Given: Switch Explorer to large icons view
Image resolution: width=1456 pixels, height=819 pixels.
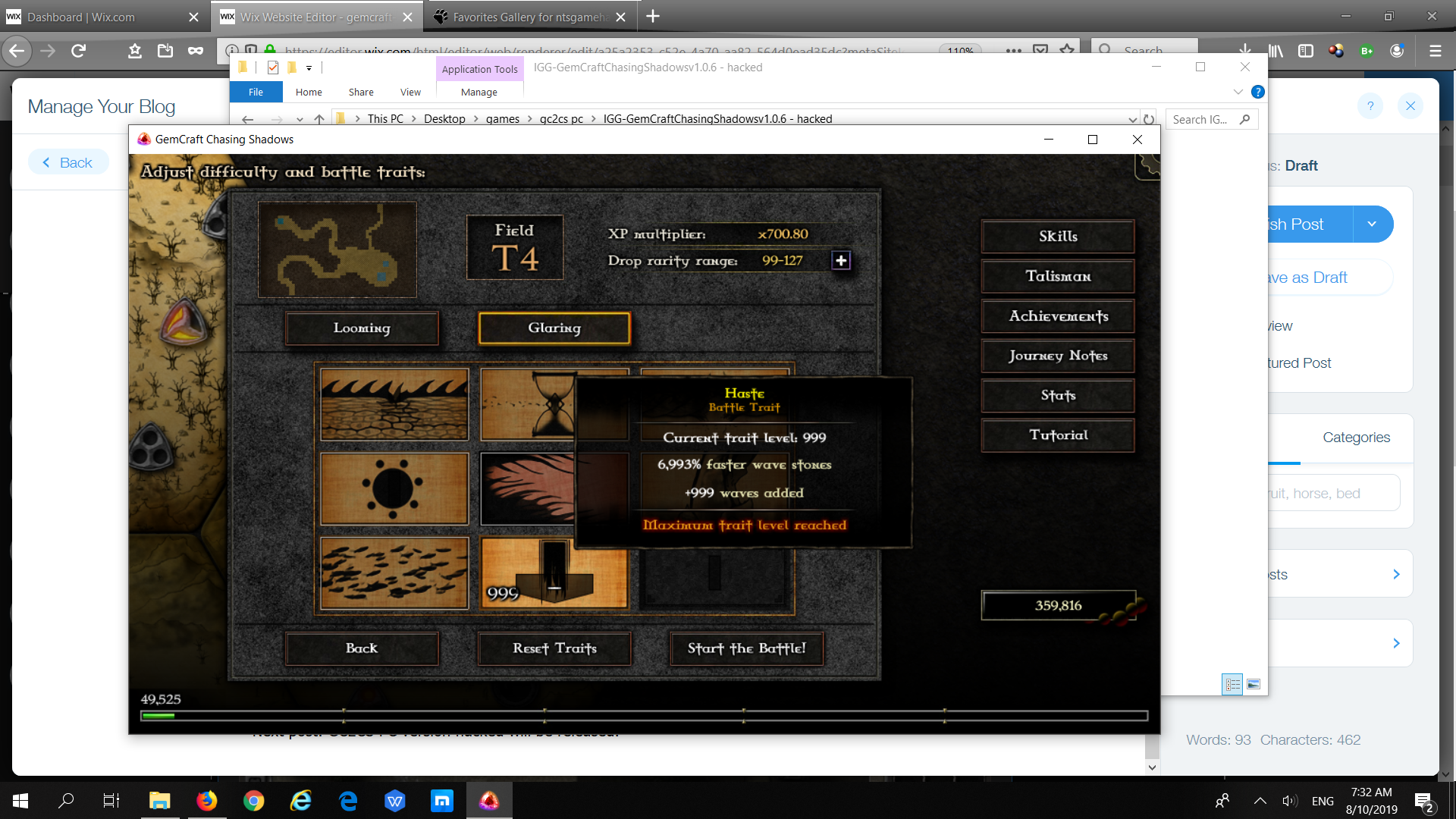Looking at the screenshot, I should click(x=1254, y=684).
